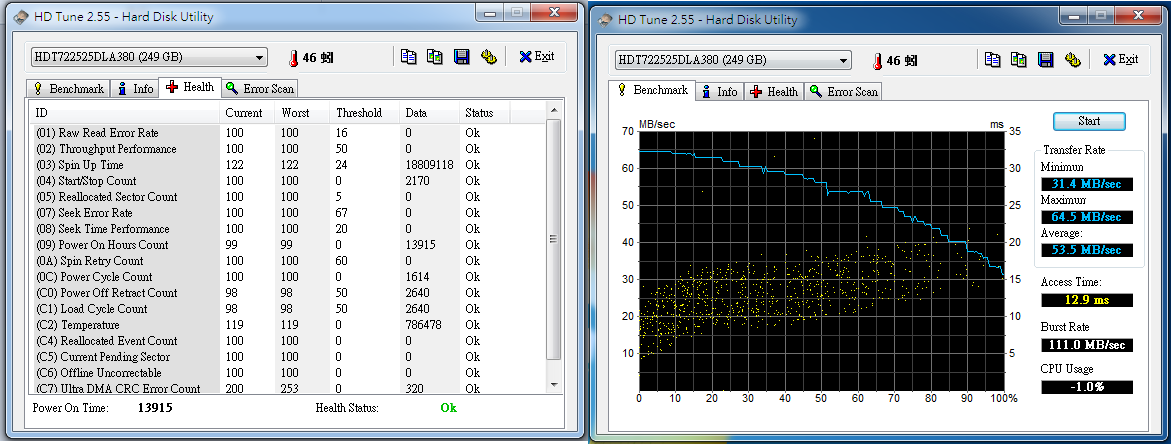Viewport: 1171px width, 444px height.
Task: Select the Reallocated Sector Count row
Action: point(105,197)
